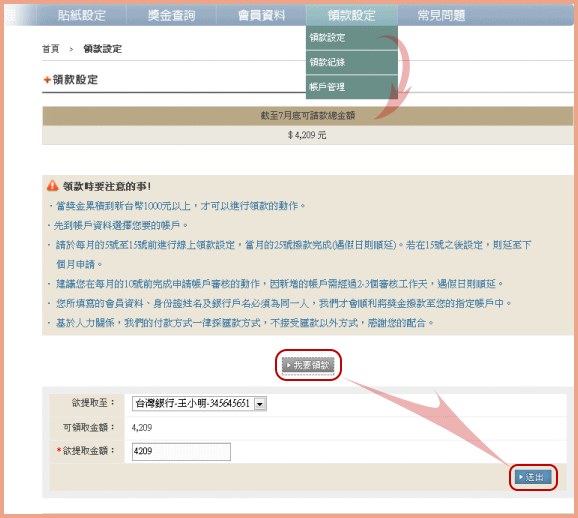Image resolution: width=578 pixels, height=518 pixels.
Task: Click the red asterisk before 欲提取金額
Action: tap(59, 450)
